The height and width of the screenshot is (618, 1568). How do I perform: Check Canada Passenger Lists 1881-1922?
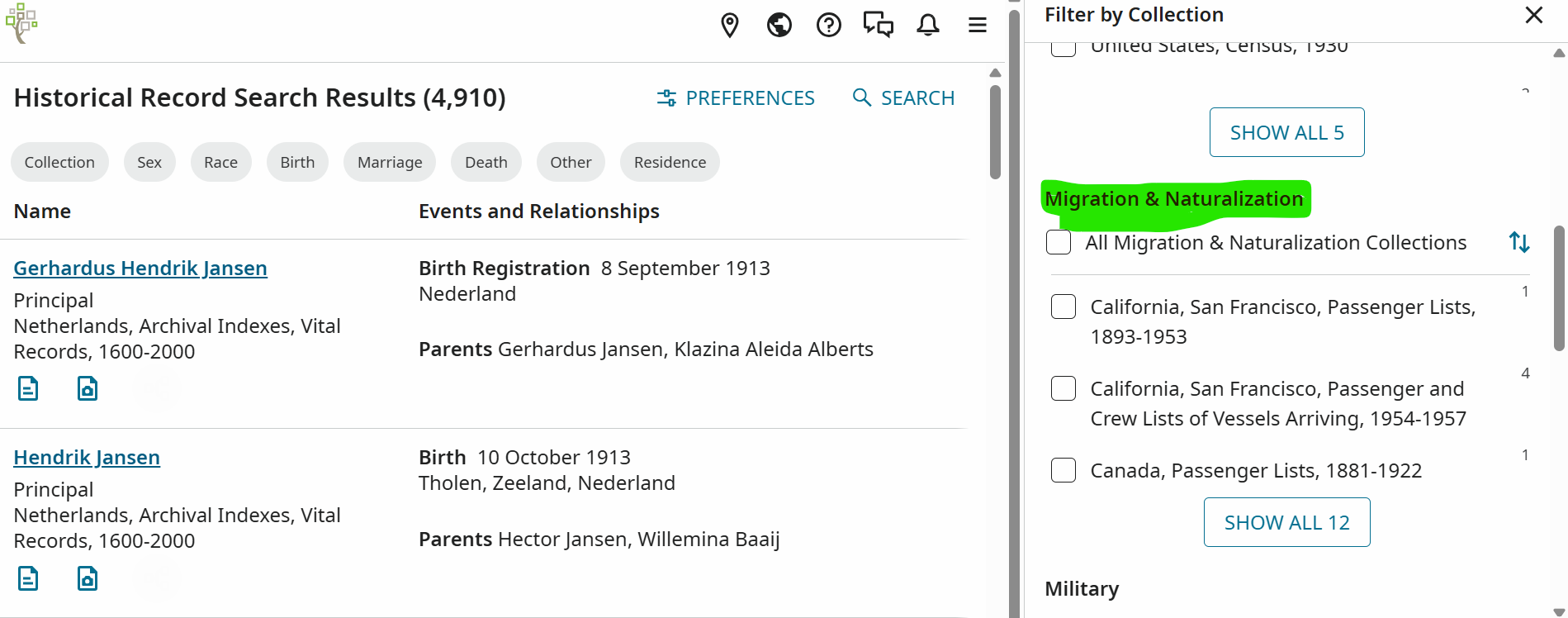click(1063, 470)
